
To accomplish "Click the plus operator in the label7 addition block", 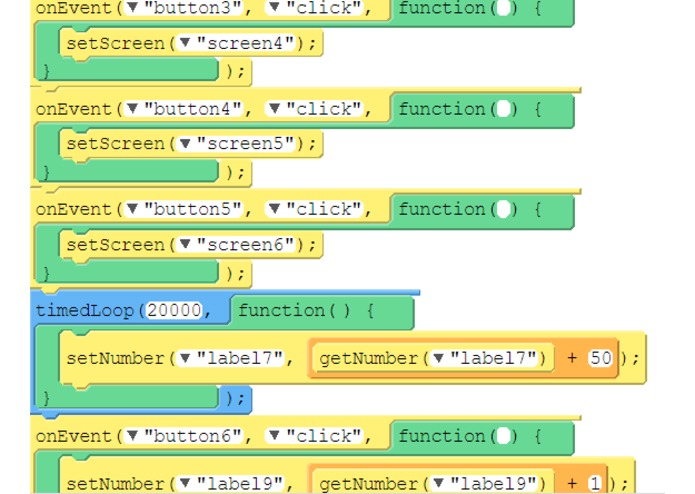I will pos(572,358).
